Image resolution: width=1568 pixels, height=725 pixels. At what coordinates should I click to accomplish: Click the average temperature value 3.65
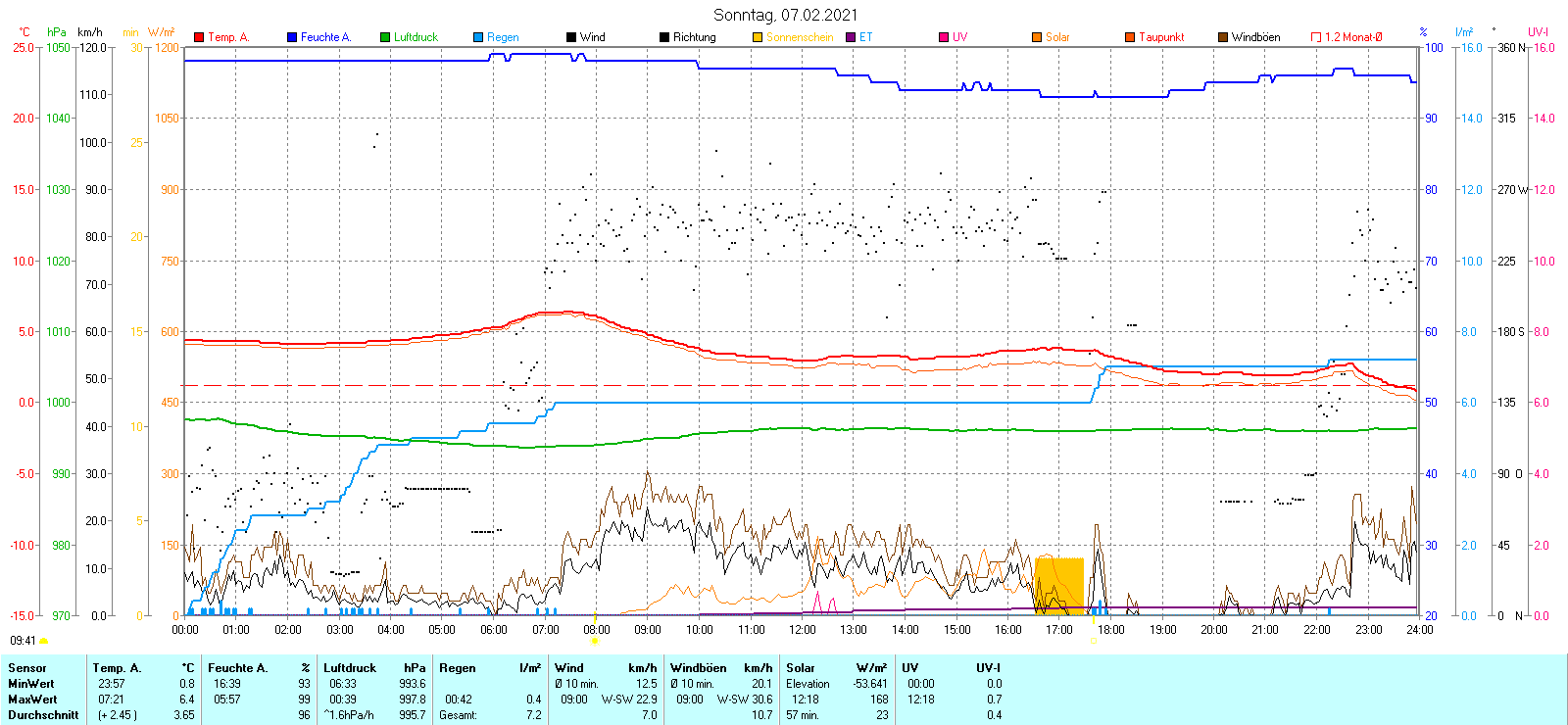tap(184, 715)
